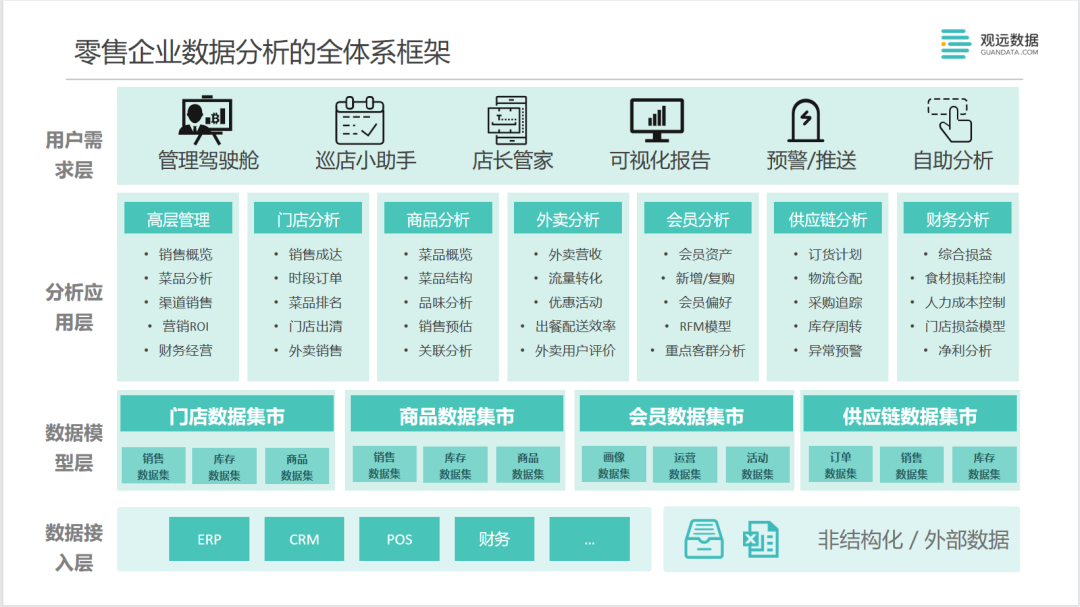Click the 新增/复购 item
The height and width of the screenshot is (607, 1080).
[x=705, y=278]
